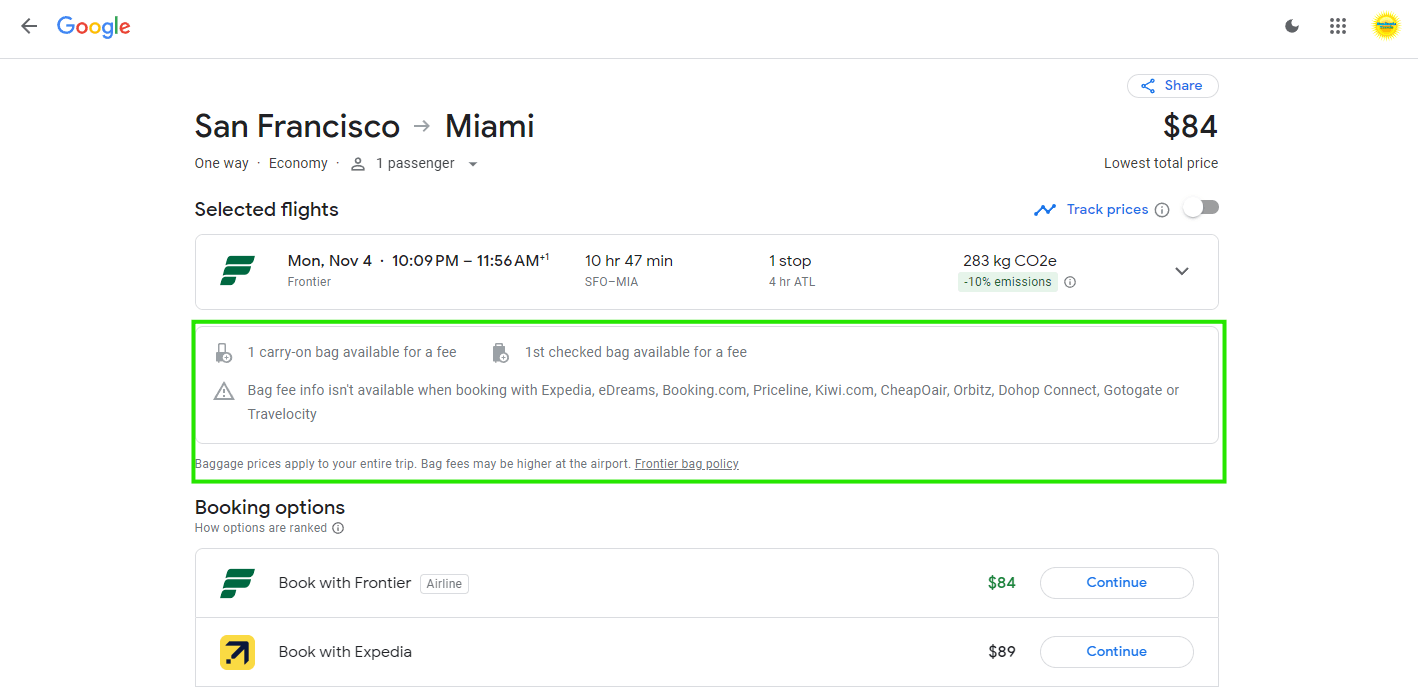Expand the selected Frontier flight details
The image size is (1418, 687).
(1181, 271)
